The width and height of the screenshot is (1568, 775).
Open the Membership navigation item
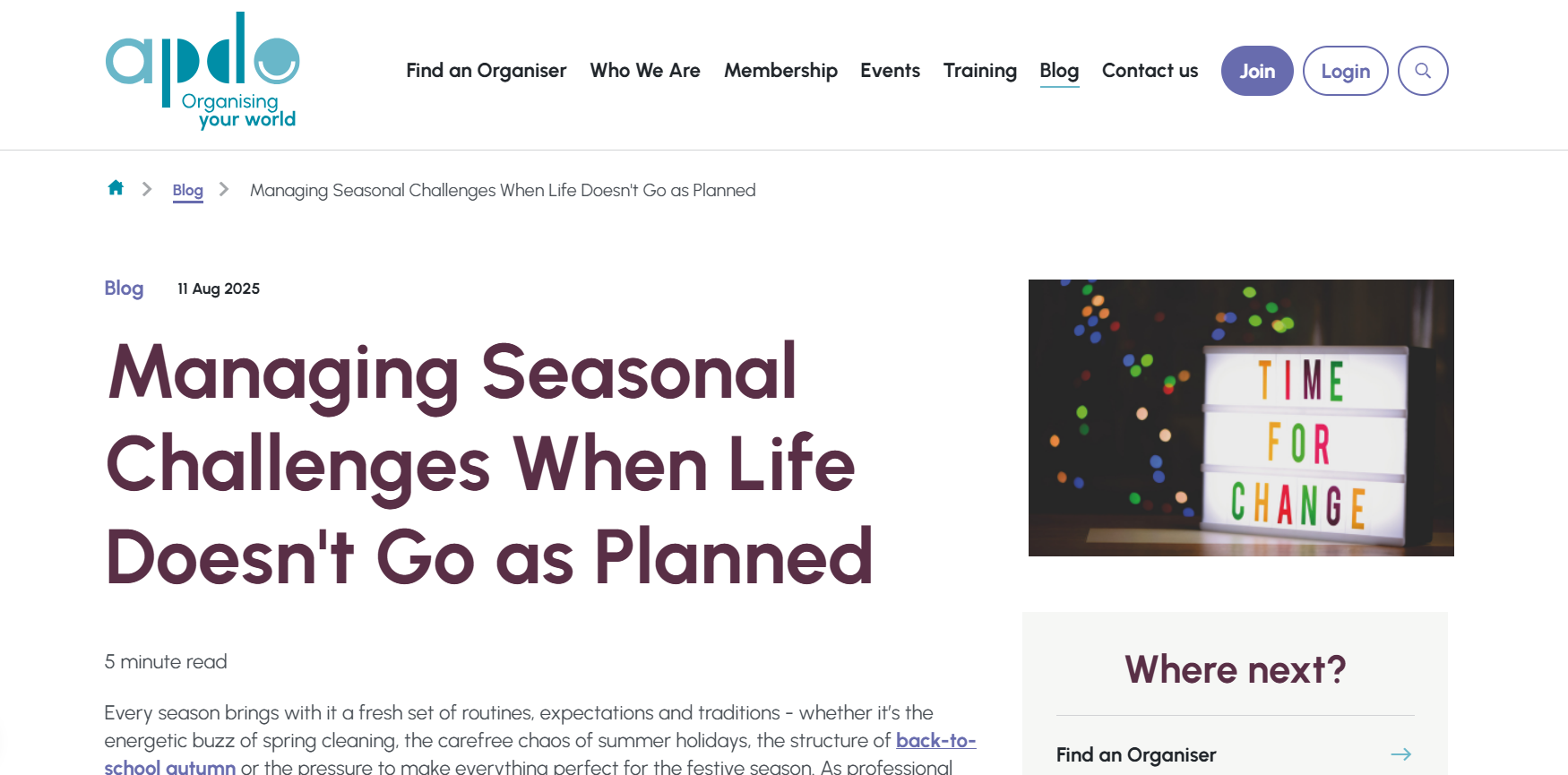(x=780, y=71)
